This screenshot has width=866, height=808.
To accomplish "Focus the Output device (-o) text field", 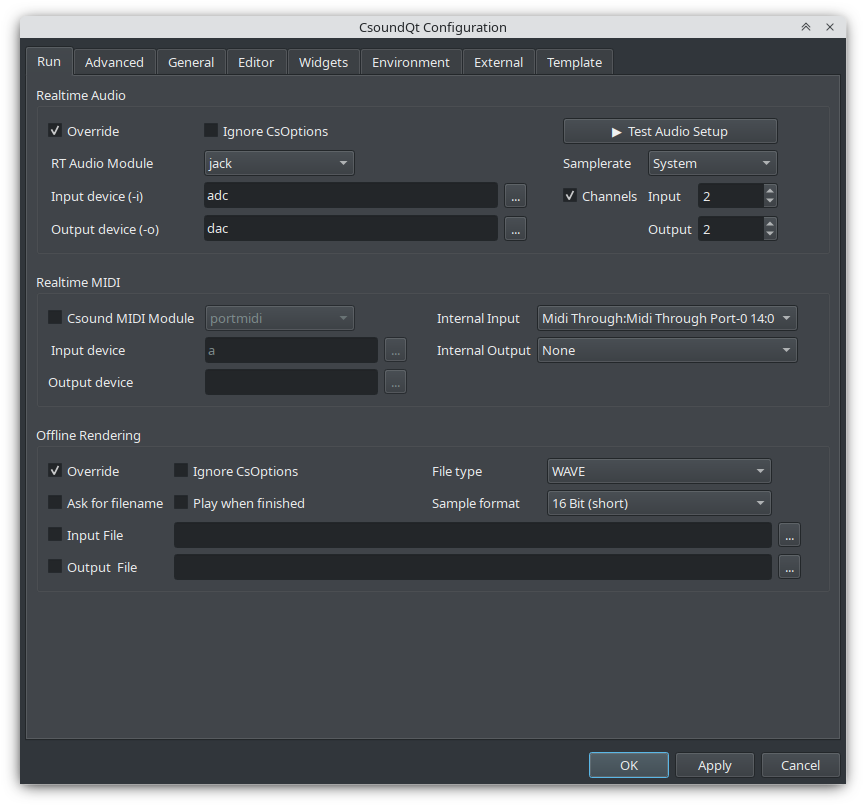I will click(351, 229).
